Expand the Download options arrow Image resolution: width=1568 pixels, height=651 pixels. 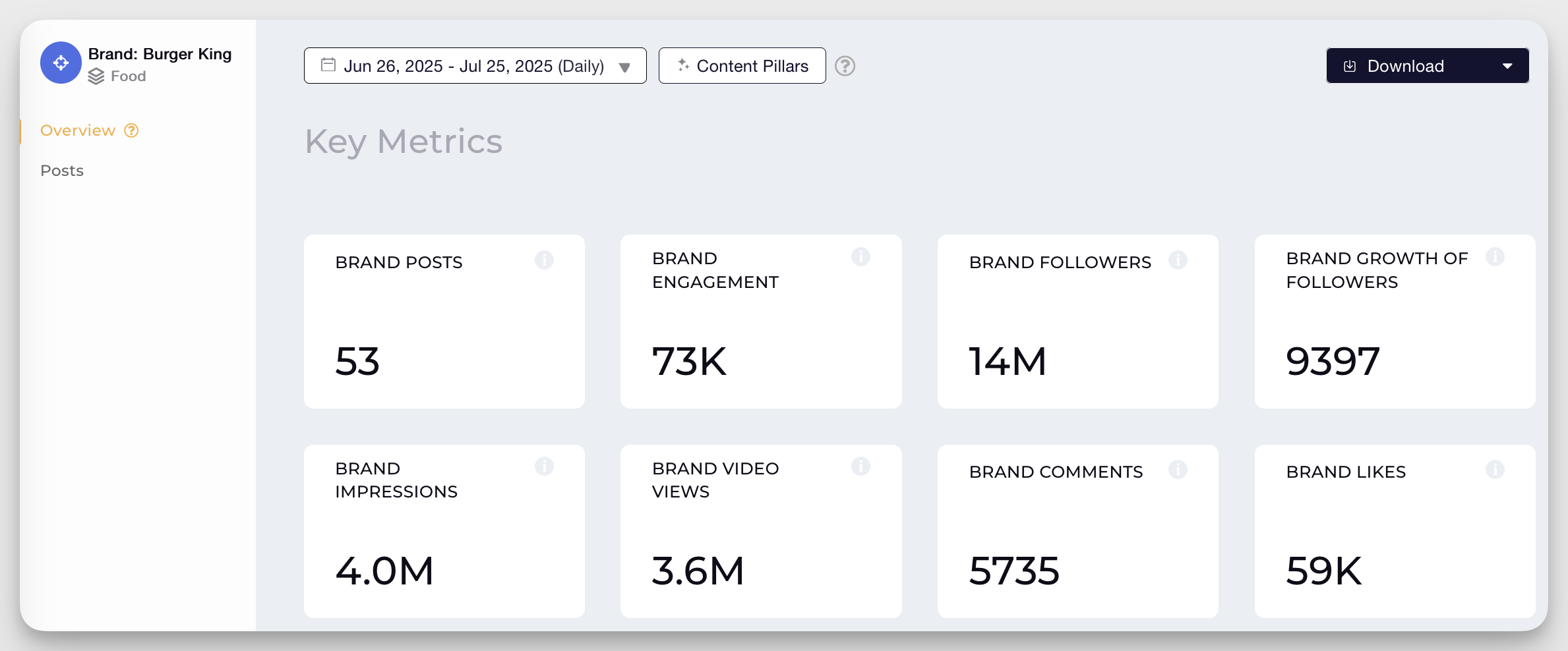[x=1507, y=65]
